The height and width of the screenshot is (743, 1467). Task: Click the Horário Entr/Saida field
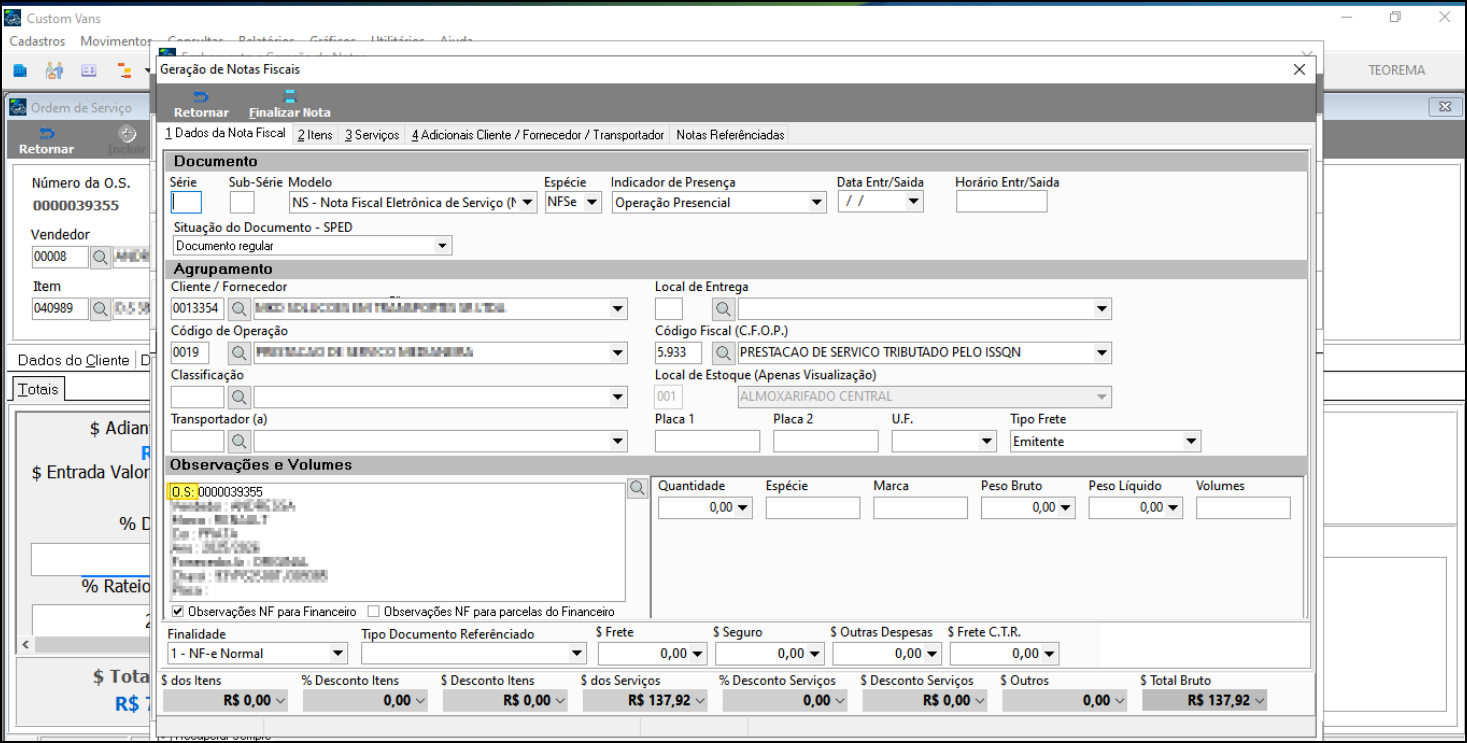(x=1001, y=202)
